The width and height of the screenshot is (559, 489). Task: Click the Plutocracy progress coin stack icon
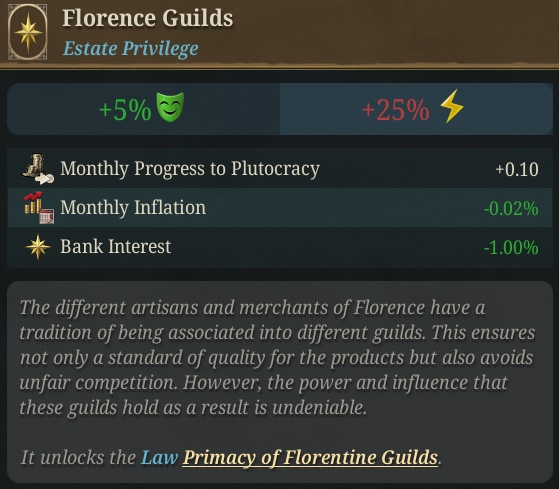(x=38, y=169)
